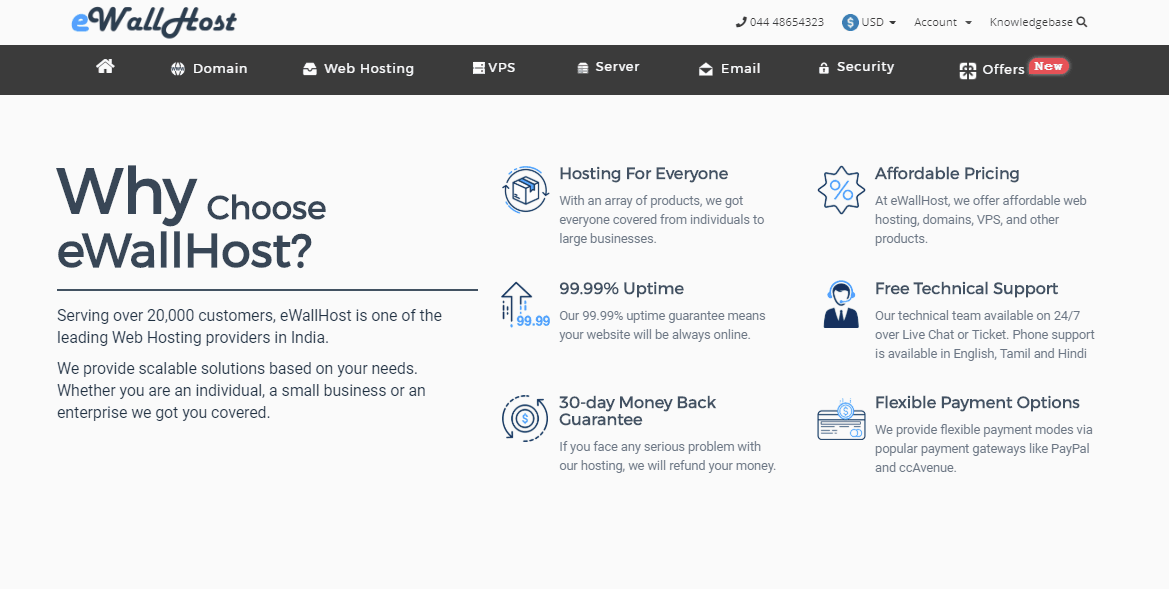Click the Affordable Pricing percent badge icon

click(x=841, y=189)
